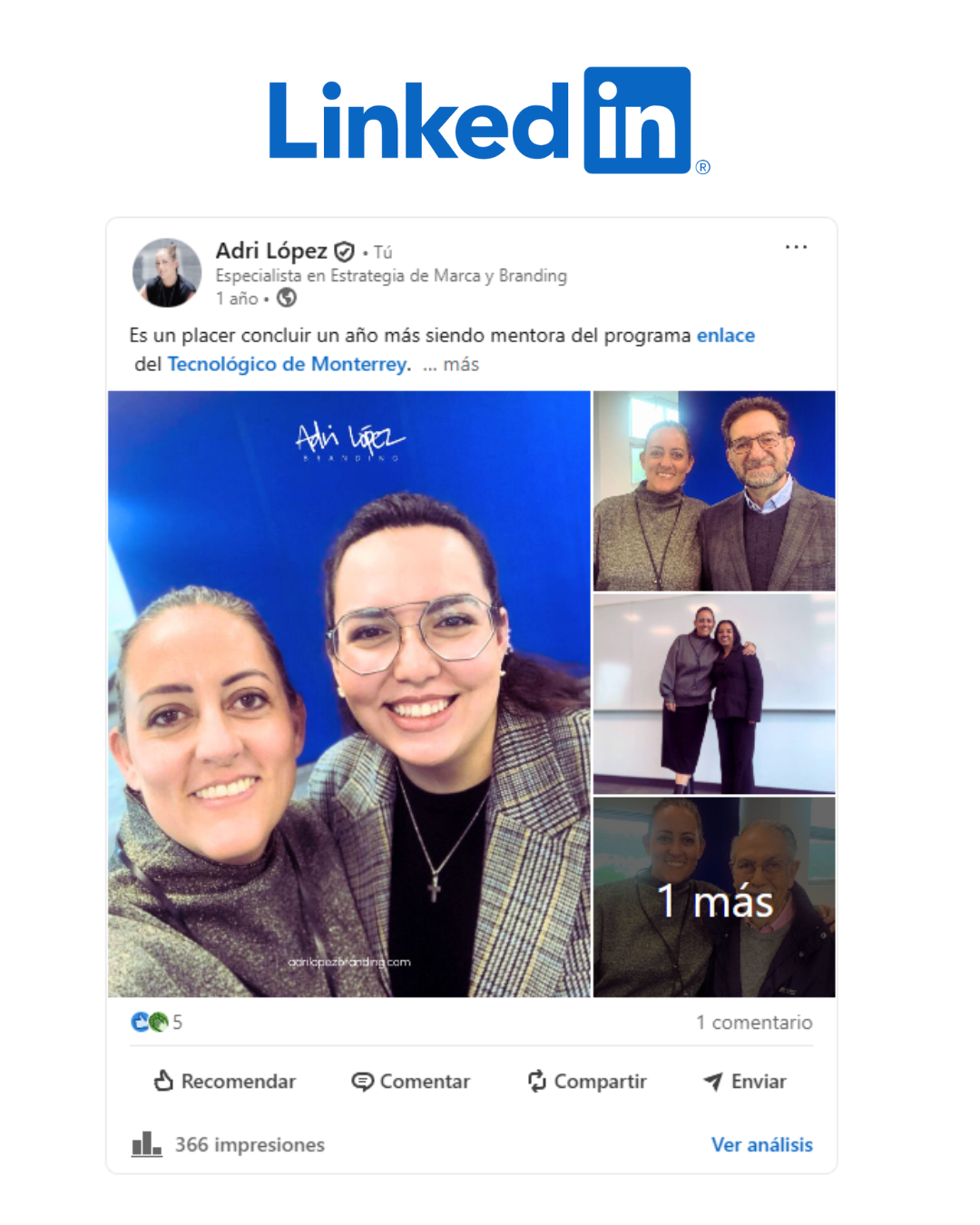Click Adri López profile name
Viewport: 980px width, 1225px height.
[x=271, y=250]
